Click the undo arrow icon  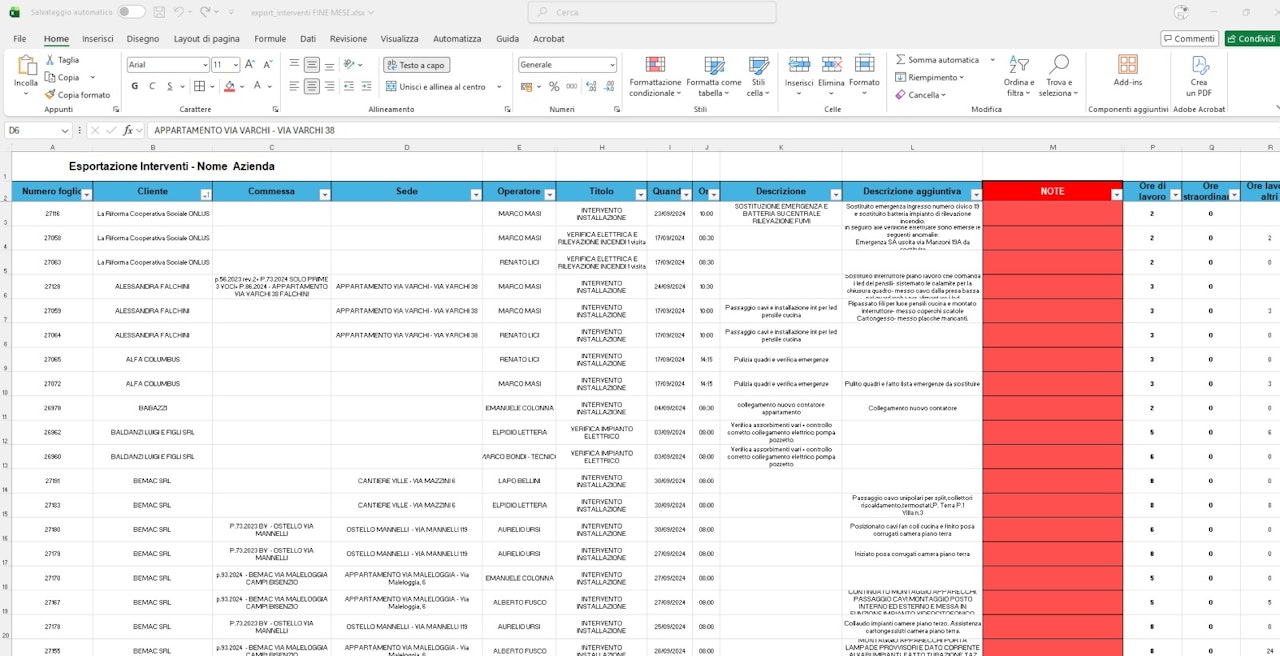pos(178,12)
